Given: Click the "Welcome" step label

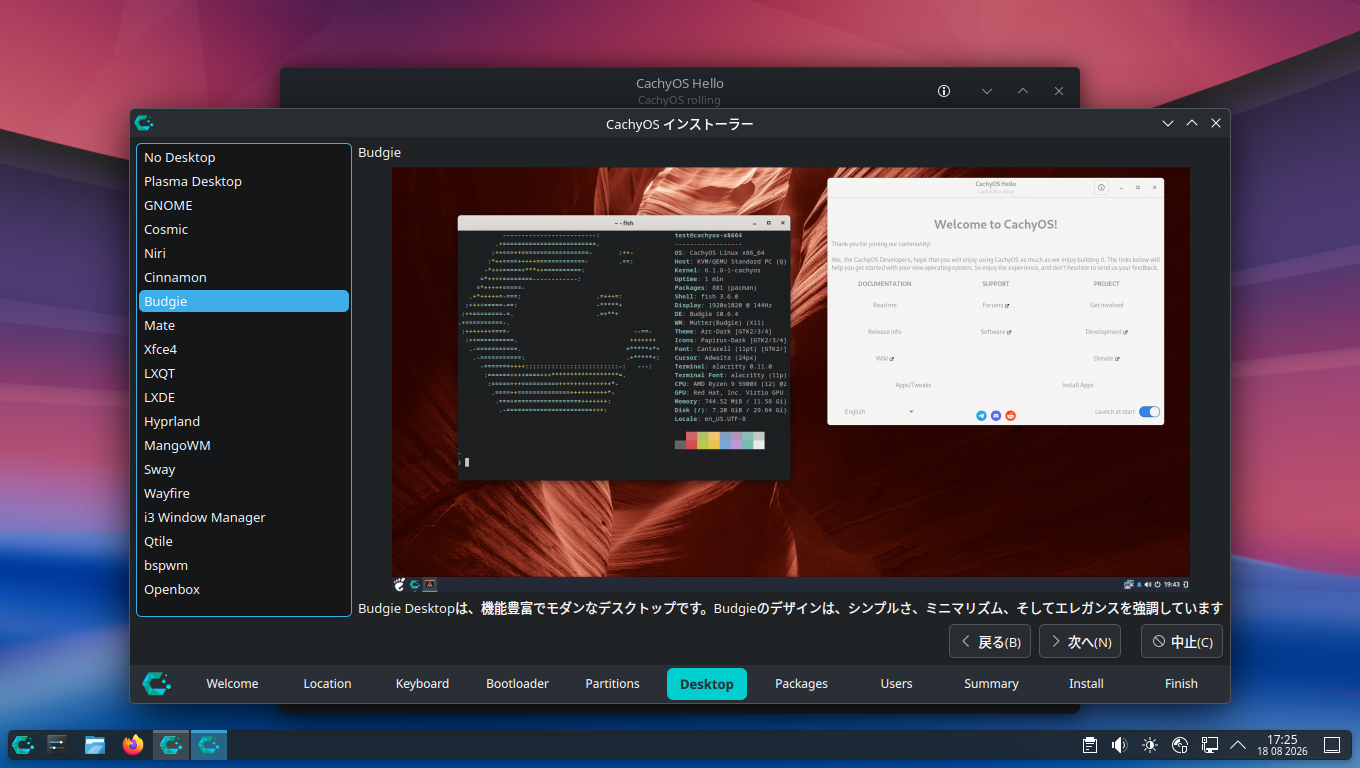Looking at the screenshot, I should click(232, 684).
